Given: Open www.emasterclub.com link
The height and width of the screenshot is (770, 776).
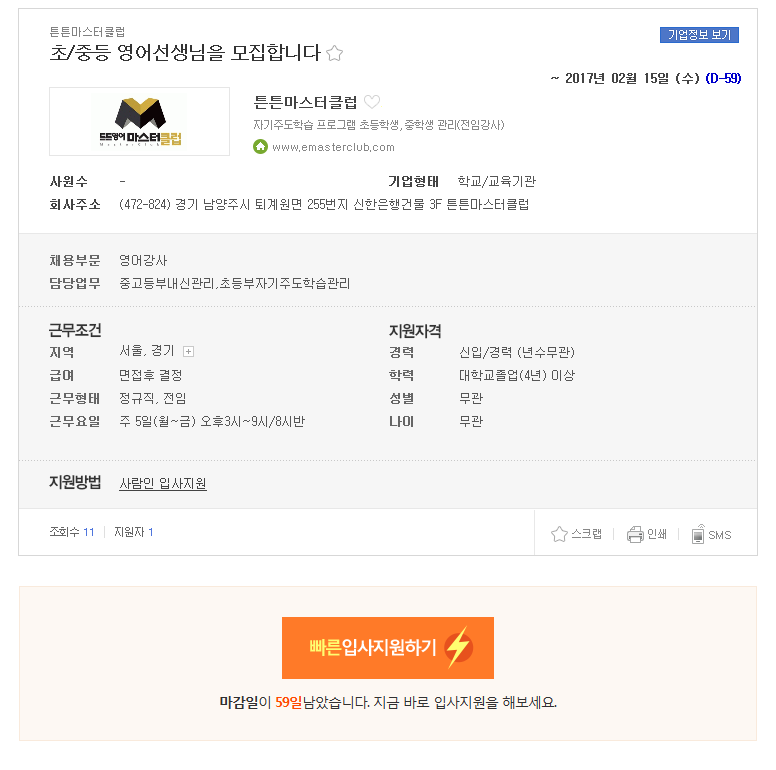Looking at the screenshot, I should point(333,147).
